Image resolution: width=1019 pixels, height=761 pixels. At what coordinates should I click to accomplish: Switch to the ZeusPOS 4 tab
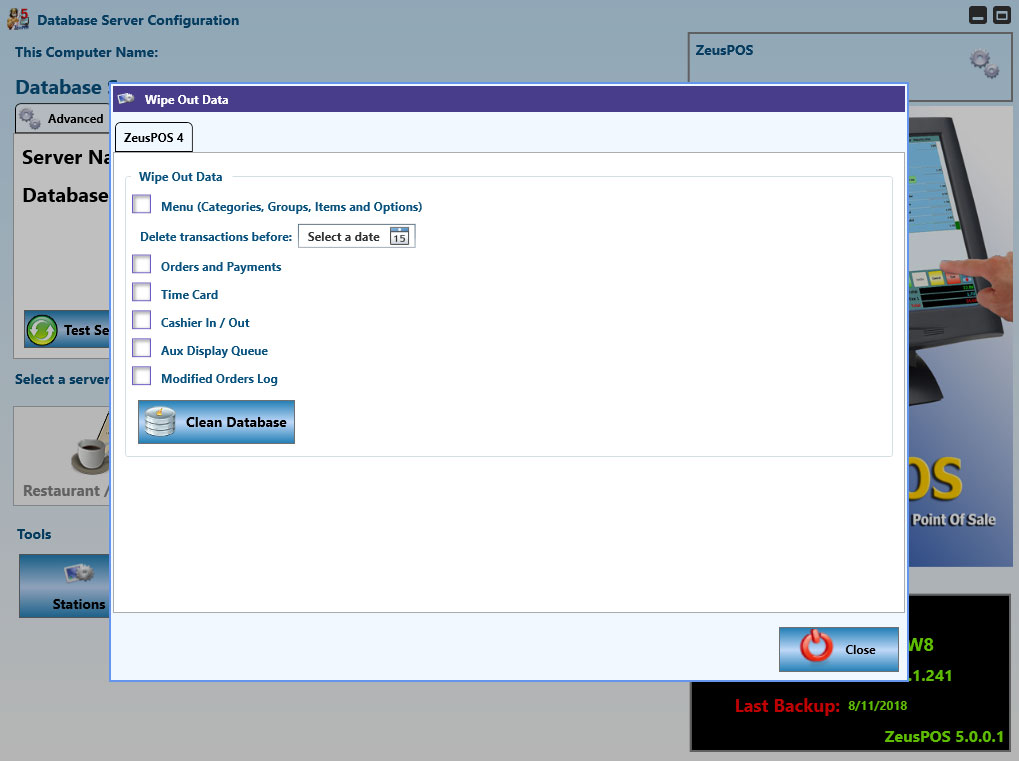click(x=153, y=137)
